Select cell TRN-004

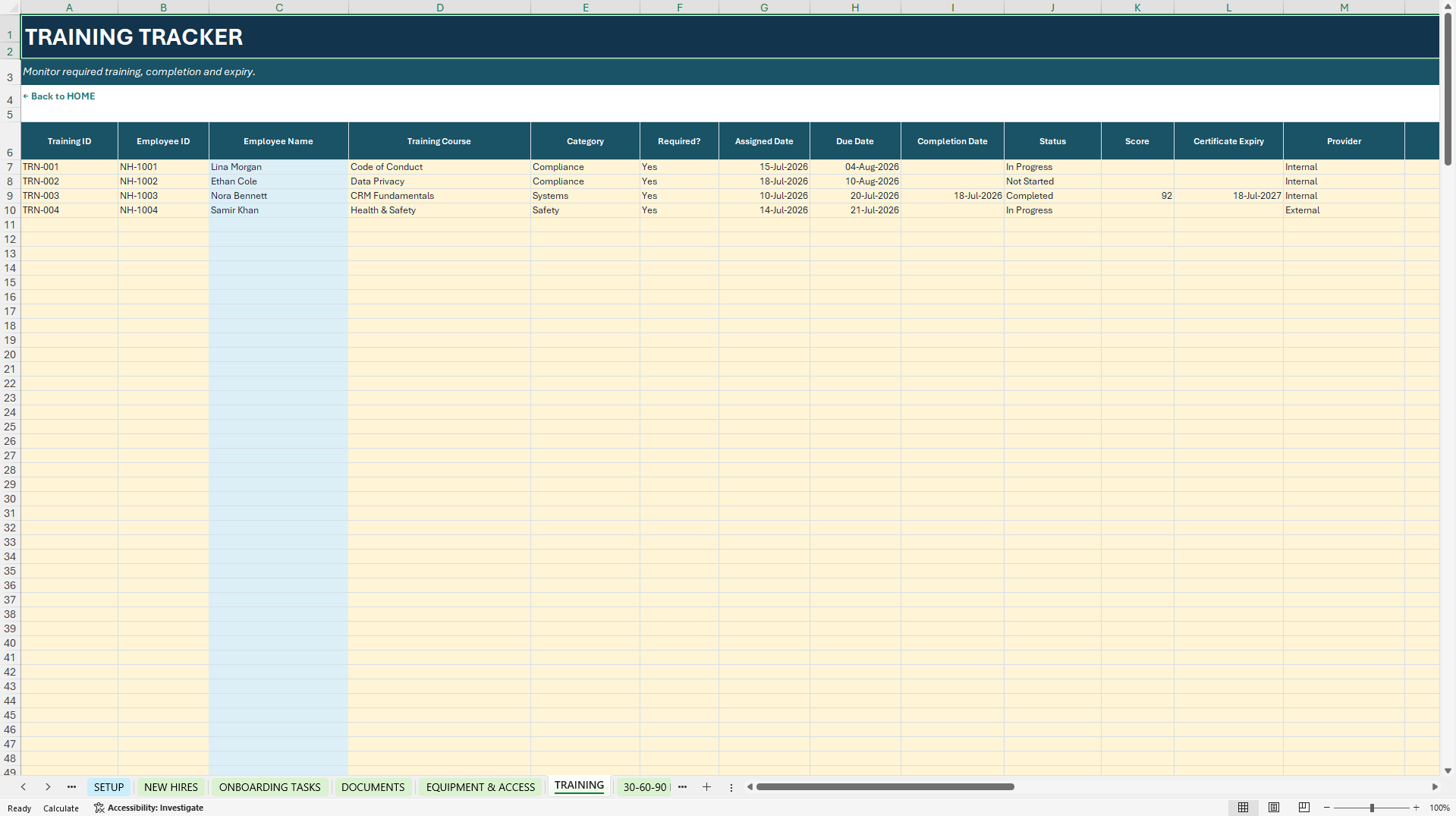pos(69,210)
